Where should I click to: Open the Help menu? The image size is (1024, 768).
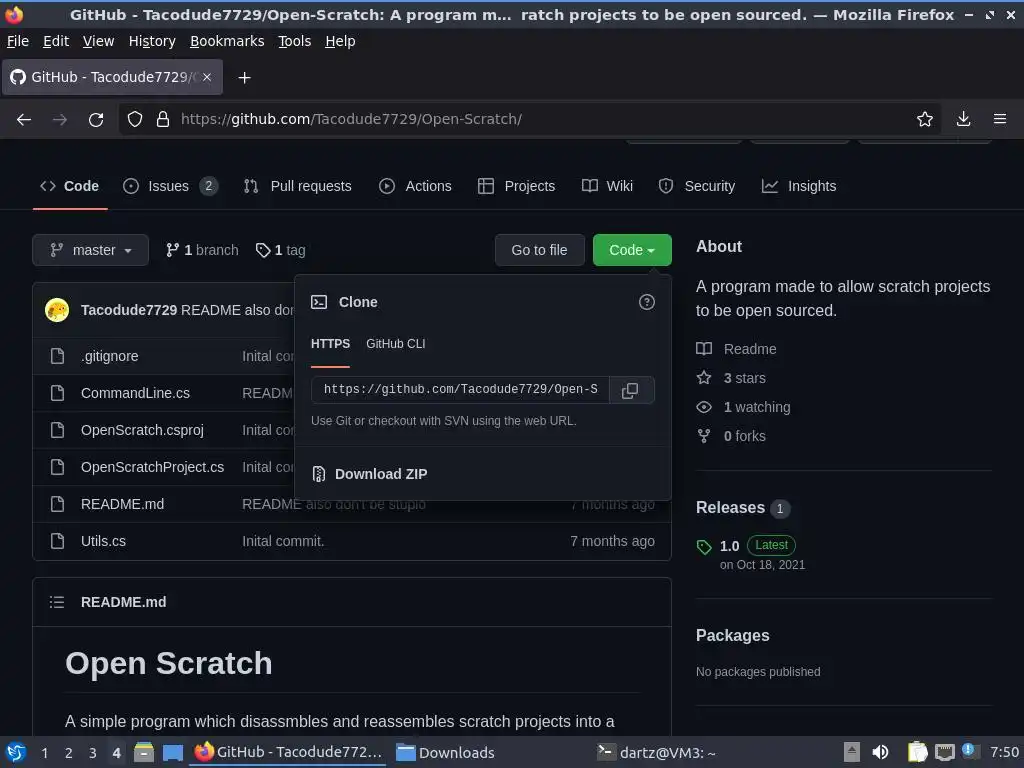point(340,41)
